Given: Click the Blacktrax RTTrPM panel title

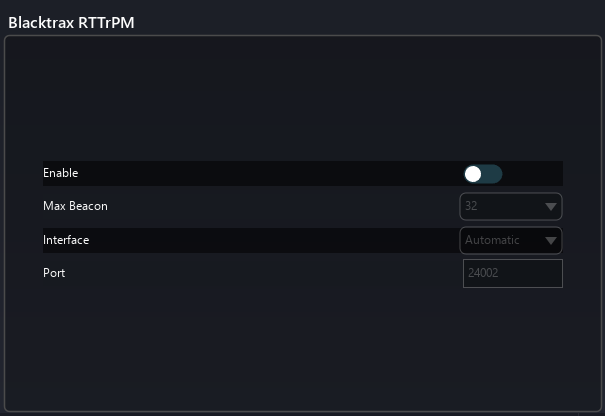Looking at the screenshot, I should 71,22.
